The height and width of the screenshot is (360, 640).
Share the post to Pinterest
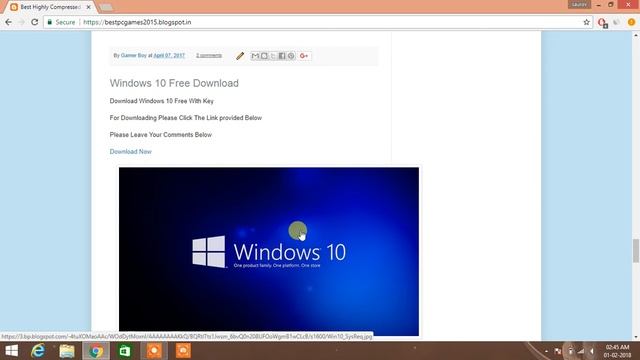coord(291,56)
